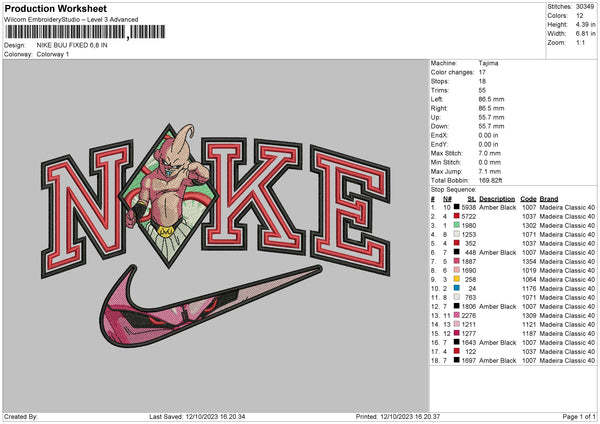Image resolution: width=600 pixels, height=424 pixels.
Task: Click the machine name Tajima
Action: [488, 63]
